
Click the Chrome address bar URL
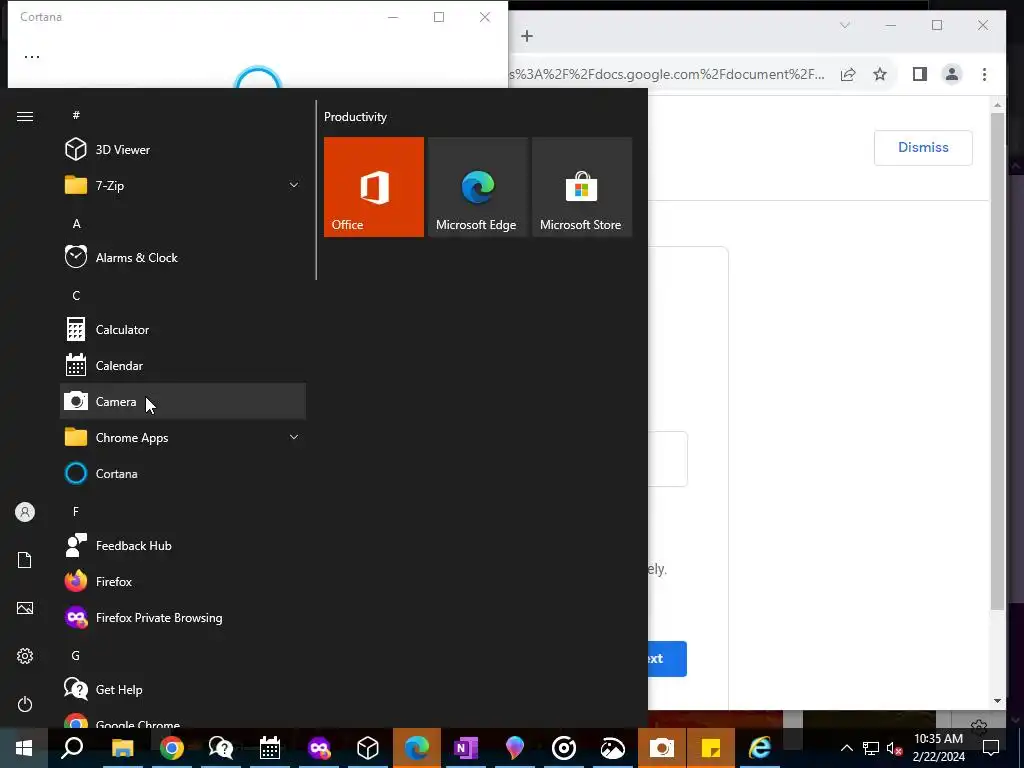tap(666, 74)
